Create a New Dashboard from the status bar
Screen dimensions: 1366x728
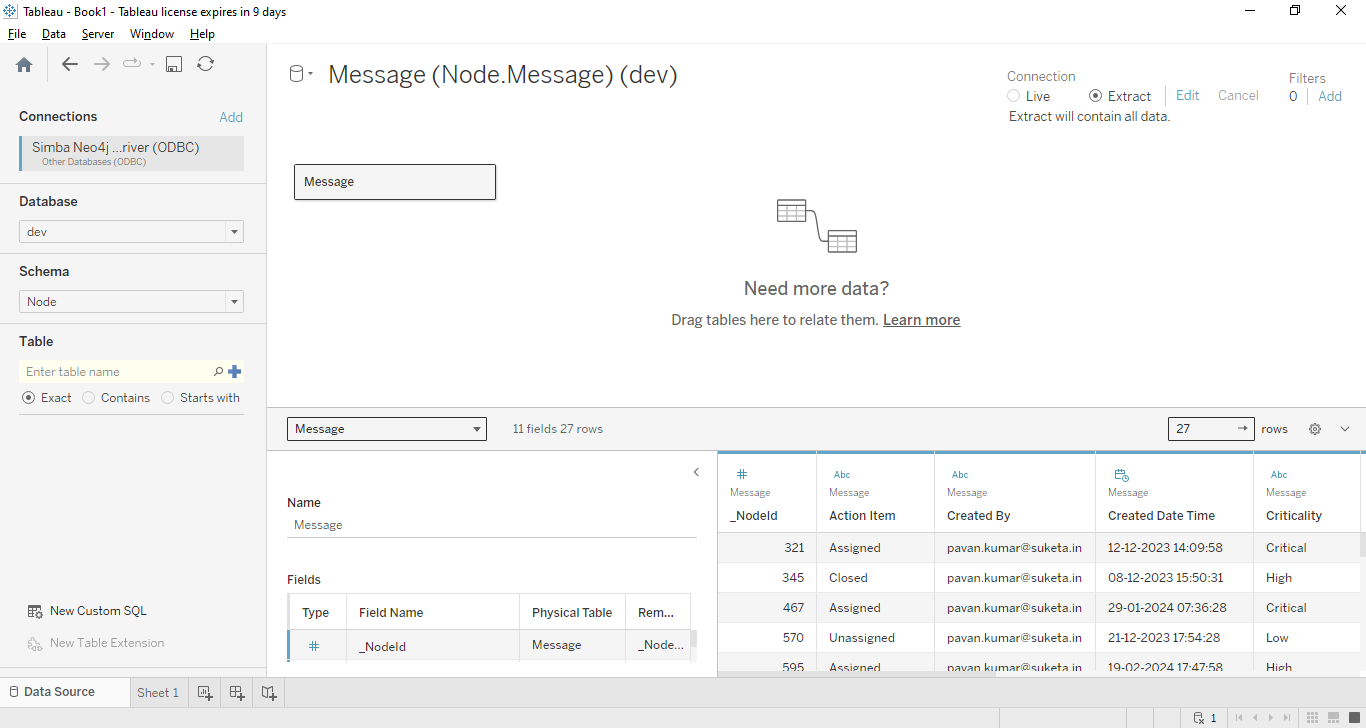[x=236, y=691]
